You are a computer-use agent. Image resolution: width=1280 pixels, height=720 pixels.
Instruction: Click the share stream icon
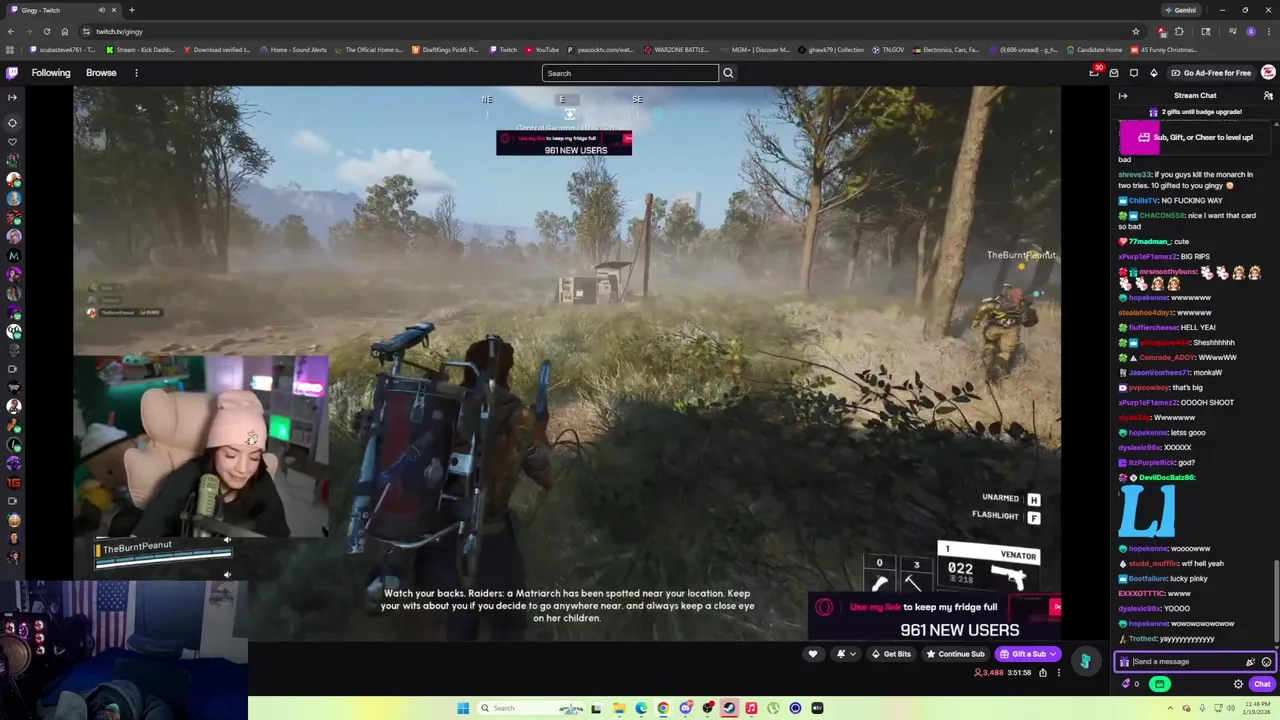(1042, 673)
